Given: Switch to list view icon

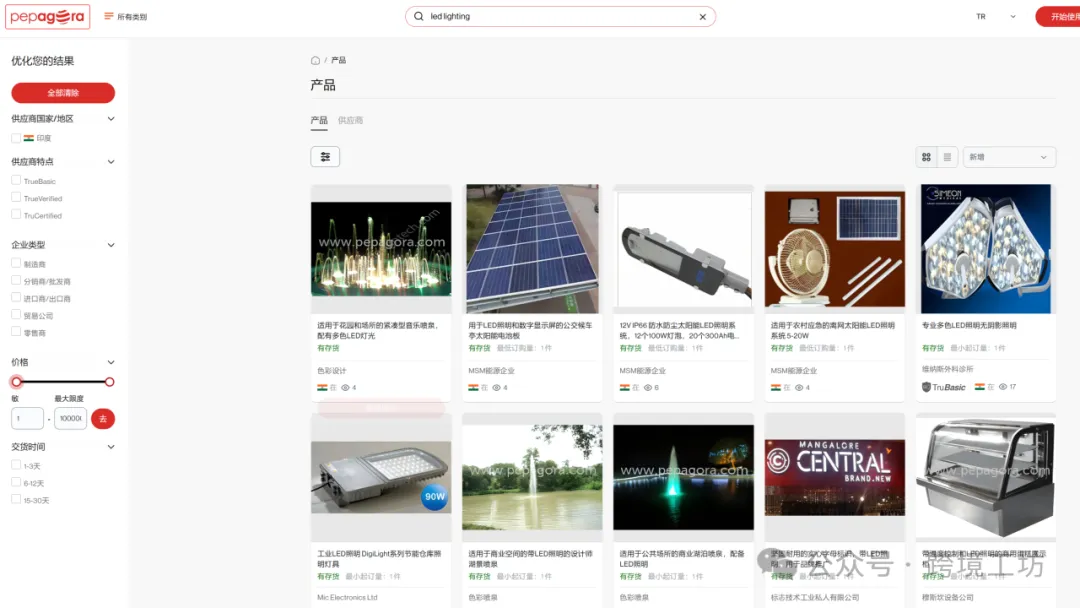Looking at the screenshot, I should (x=946, y=157).
